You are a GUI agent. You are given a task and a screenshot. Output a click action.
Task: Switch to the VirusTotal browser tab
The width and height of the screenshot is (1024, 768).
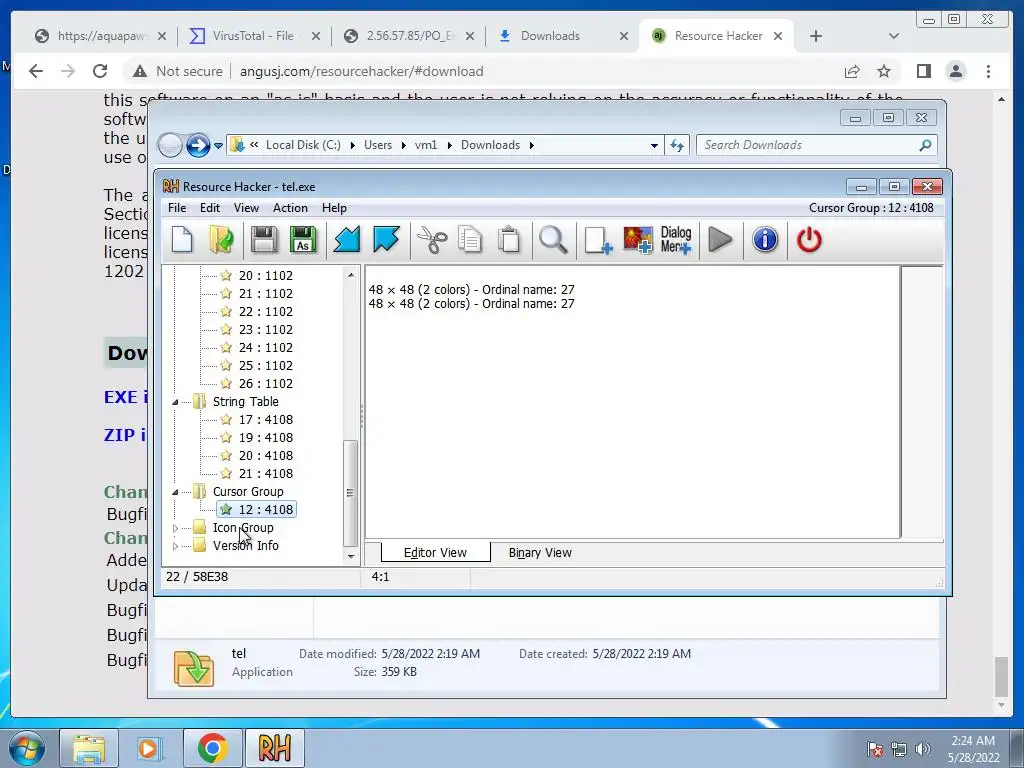pos(255,36)
